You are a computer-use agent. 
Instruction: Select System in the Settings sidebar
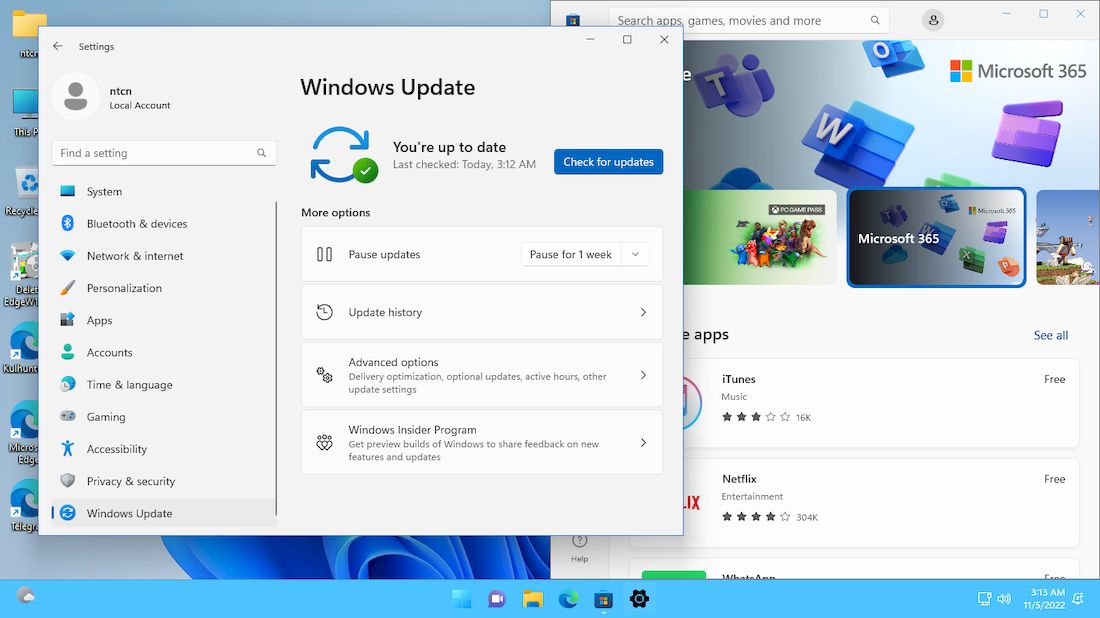click(164, 192)
